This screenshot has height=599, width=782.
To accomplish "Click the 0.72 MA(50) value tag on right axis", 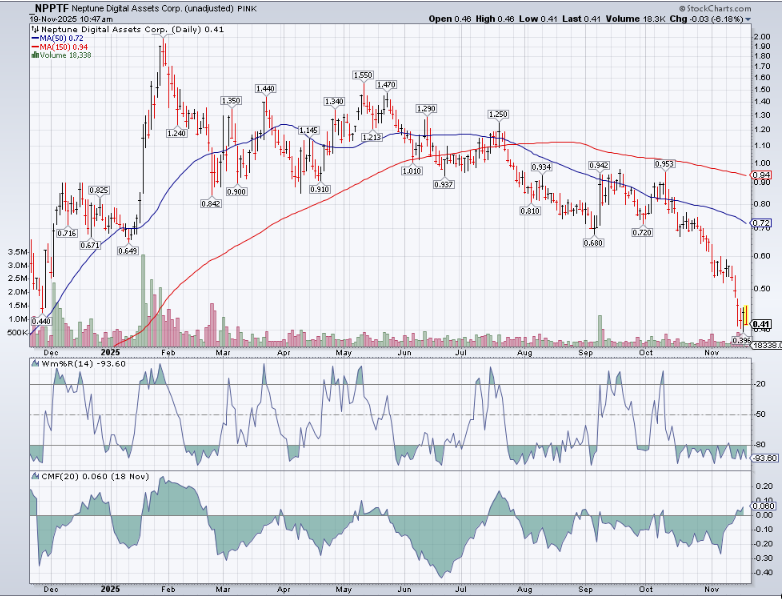I will (760, 222).
